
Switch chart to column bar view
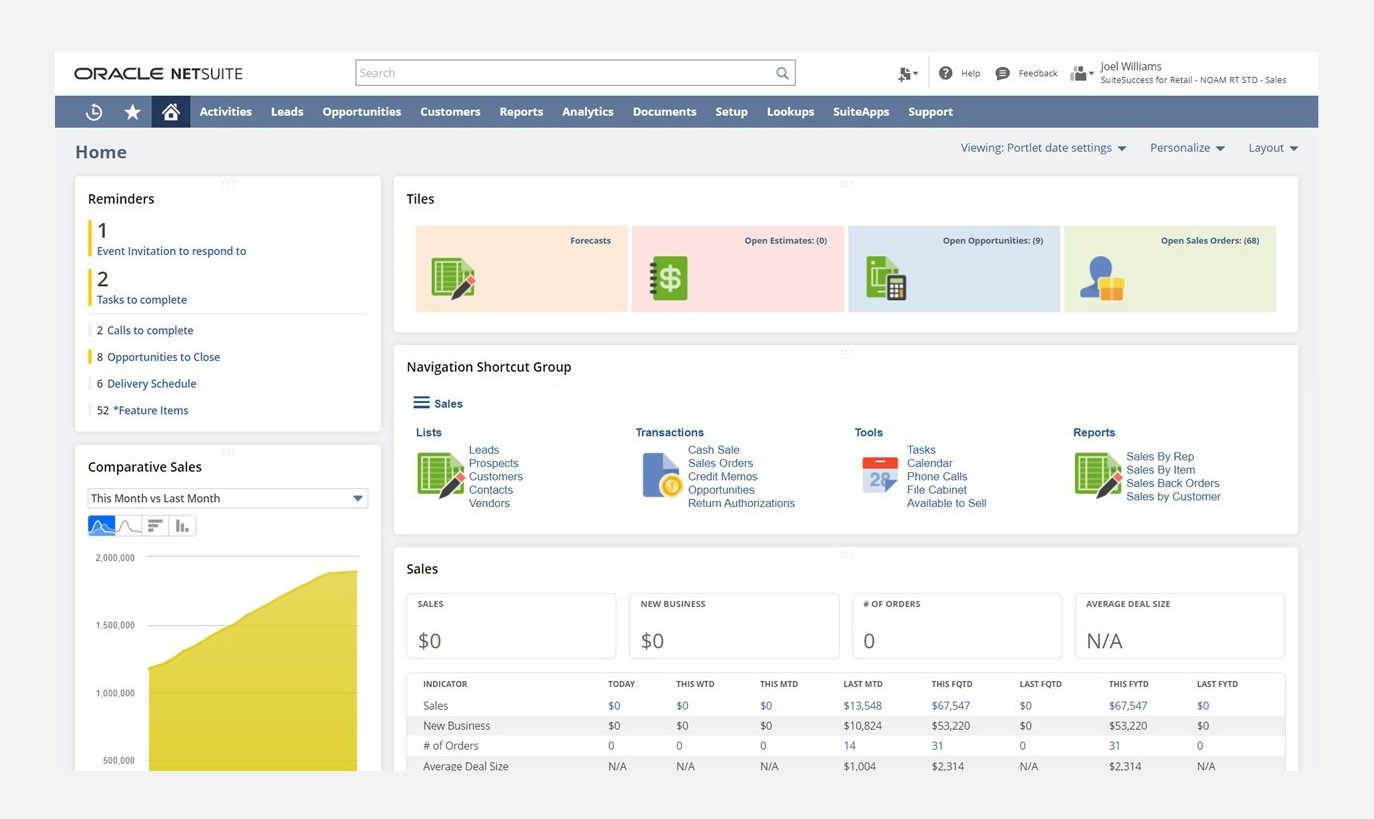point(182,526)
